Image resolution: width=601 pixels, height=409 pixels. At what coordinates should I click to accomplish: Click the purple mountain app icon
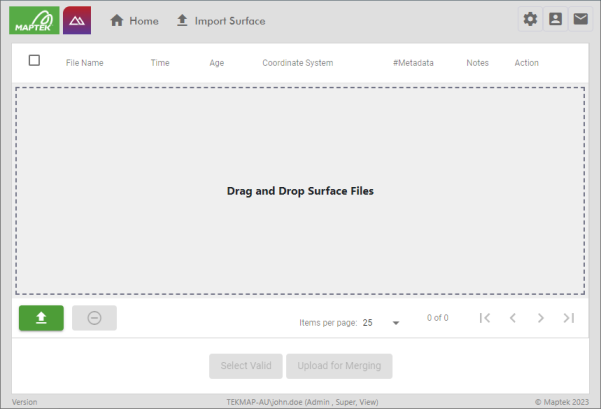pyautogui.click(x=77, y=20)
